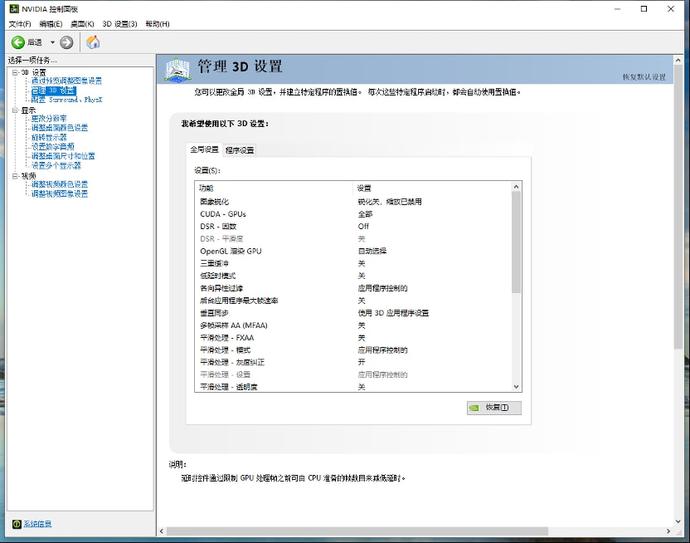
Task: Click main panel vertical scroll-down arrow
Action: pos(678,521)
